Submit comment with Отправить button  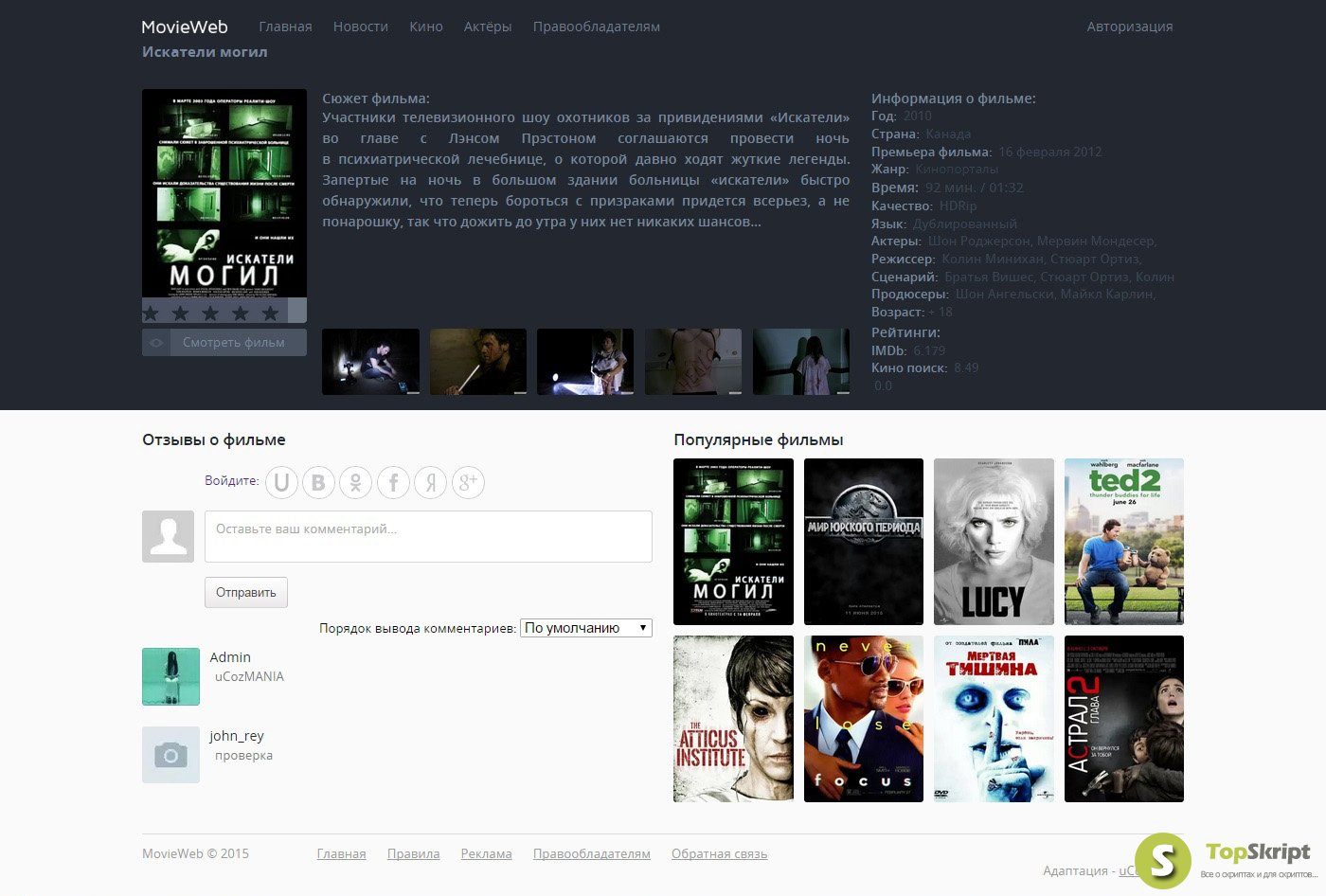(x=246, y=593)
